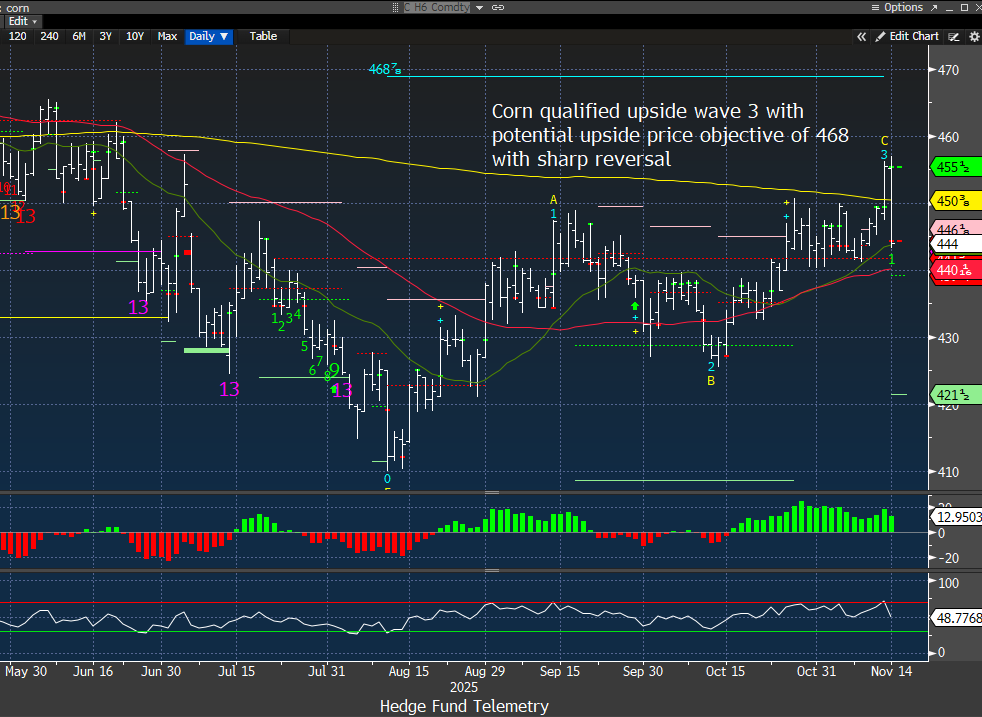982x717 pixels.
Task: Pop out window with arrow icon
Action: tap(934, 7)
